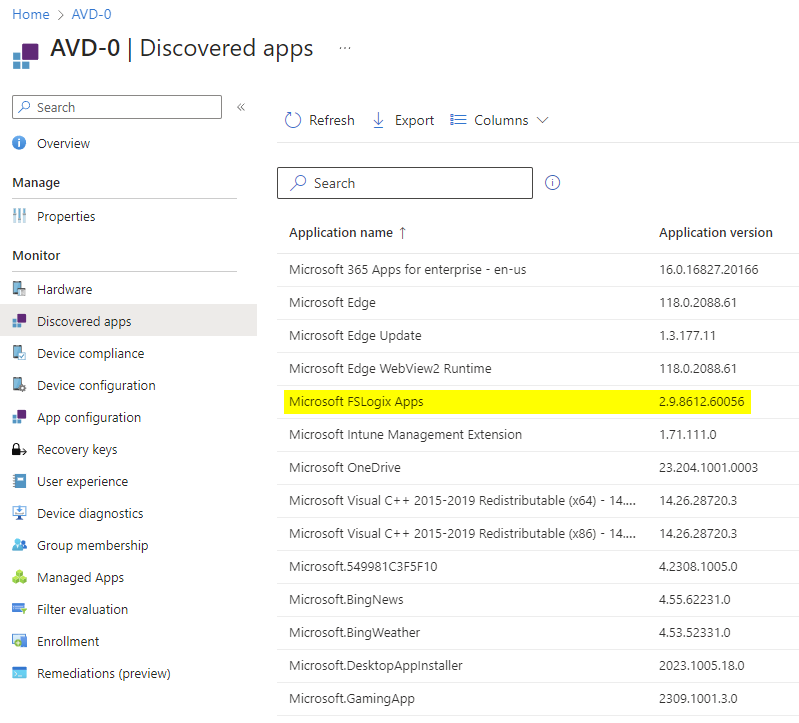The width and height of the screenshot is (799, 723).
Task: Click the Export button label
Action: point(414,120)
